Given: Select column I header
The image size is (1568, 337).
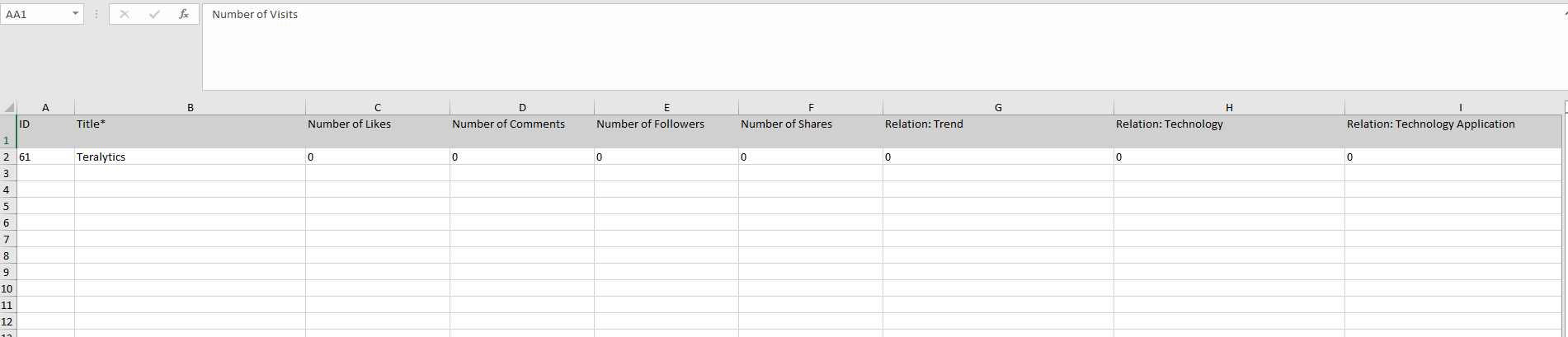Looking at the screenshot, I should (1460, 108).
